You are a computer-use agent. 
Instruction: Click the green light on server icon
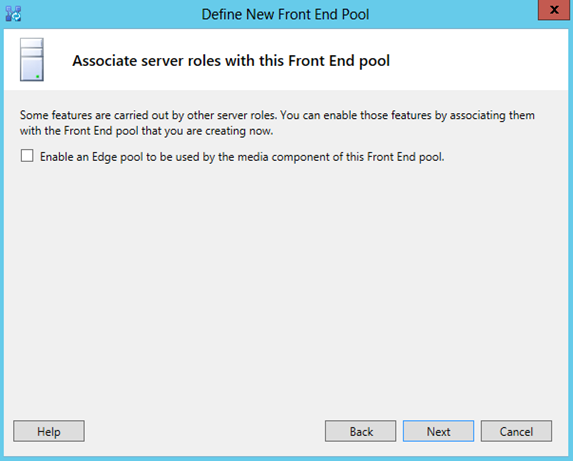coord(38,76)
